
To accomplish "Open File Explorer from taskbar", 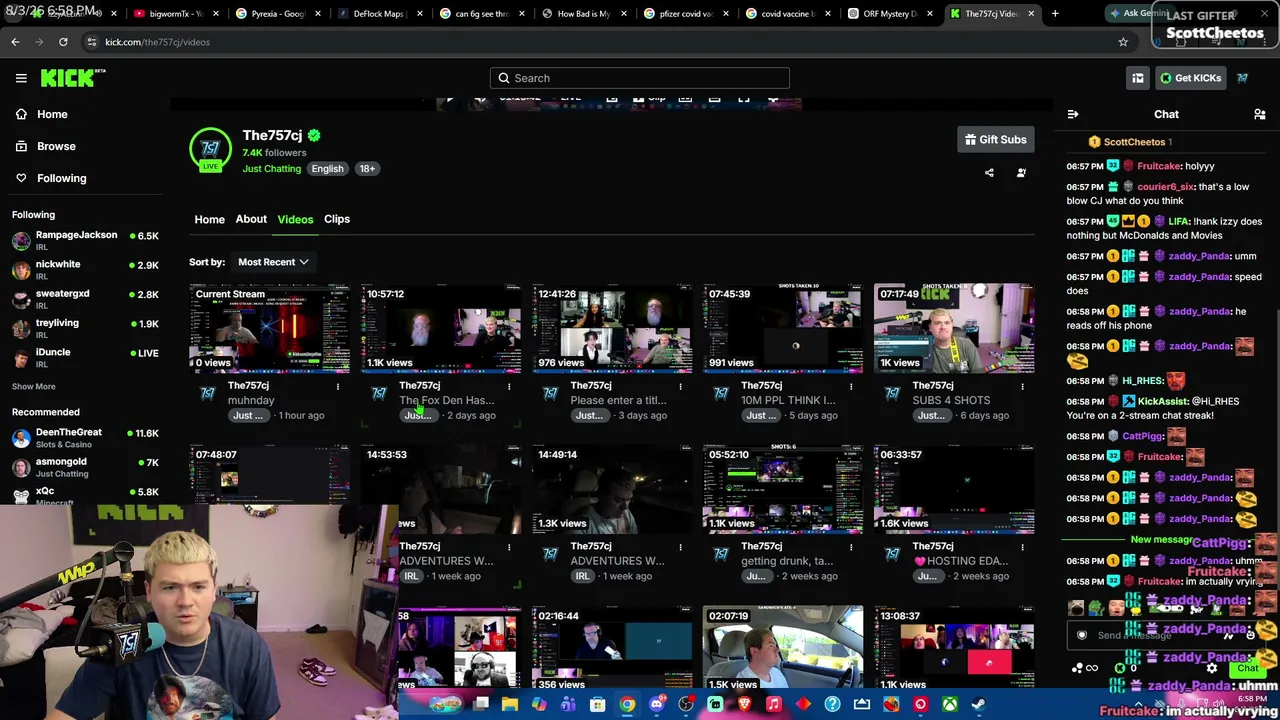I will (510, 705).
